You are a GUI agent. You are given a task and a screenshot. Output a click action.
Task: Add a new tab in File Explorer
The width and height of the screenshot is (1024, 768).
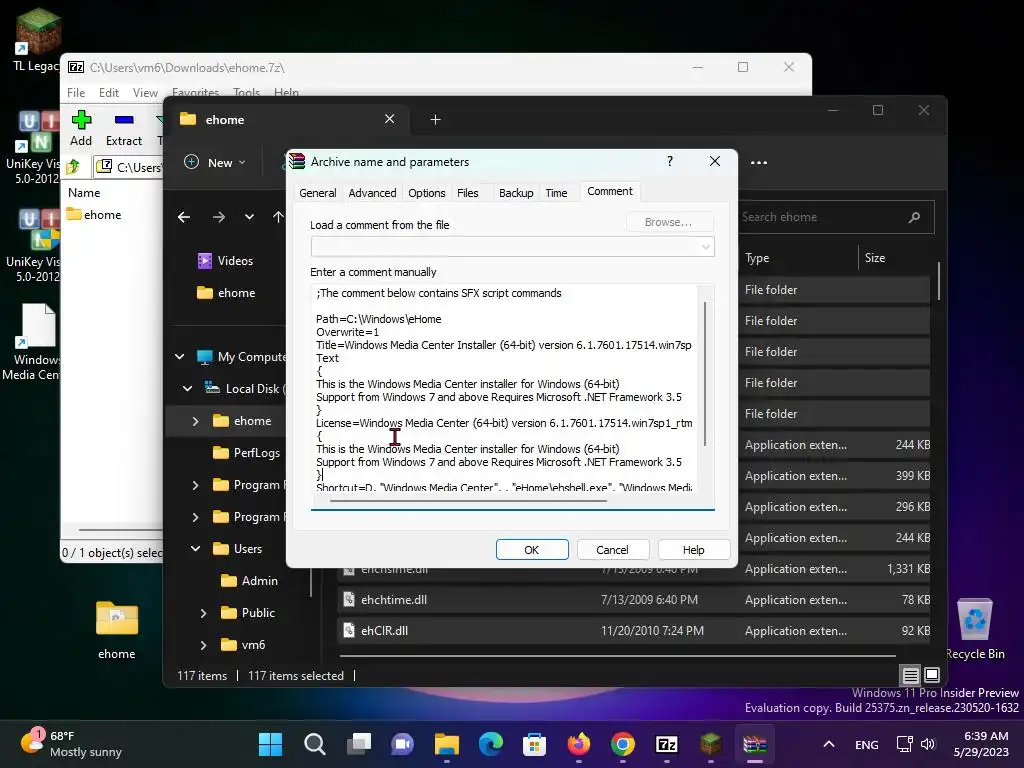pos(436,120)
